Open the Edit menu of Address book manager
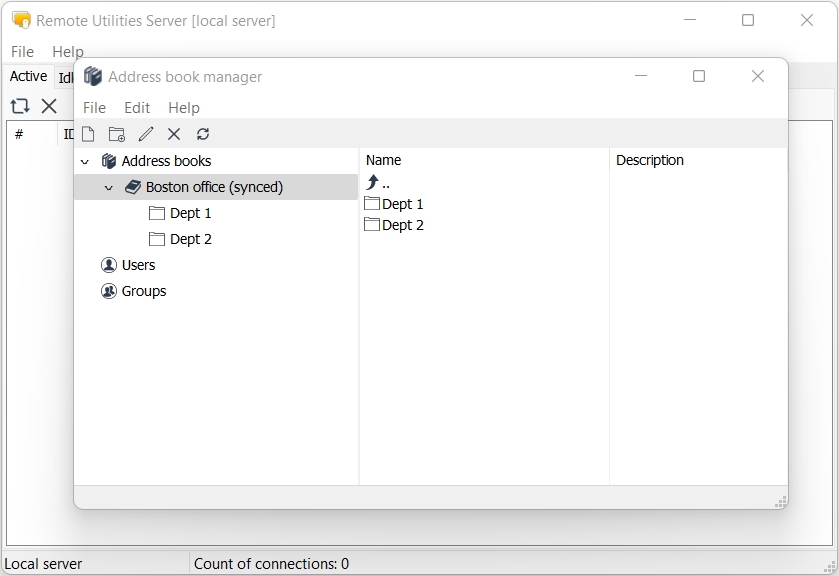839x576 pixels. (x=137, y=108)
